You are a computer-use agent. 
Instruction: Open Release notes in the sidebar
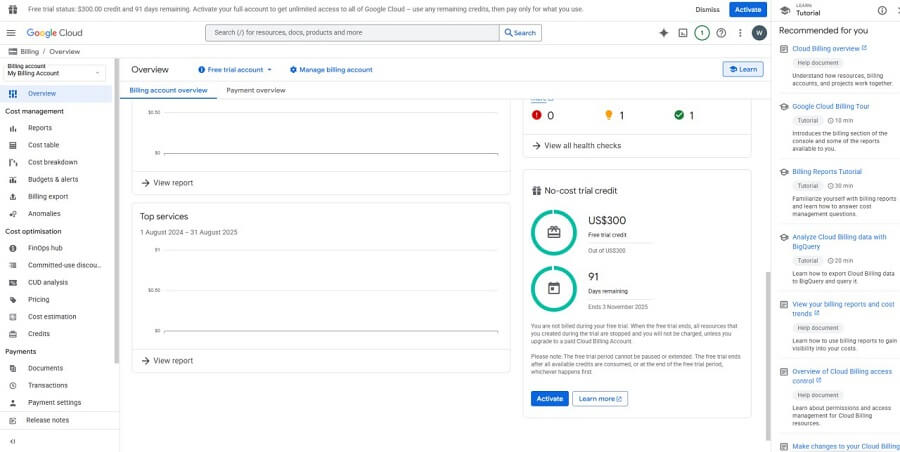tap(48, 420)
